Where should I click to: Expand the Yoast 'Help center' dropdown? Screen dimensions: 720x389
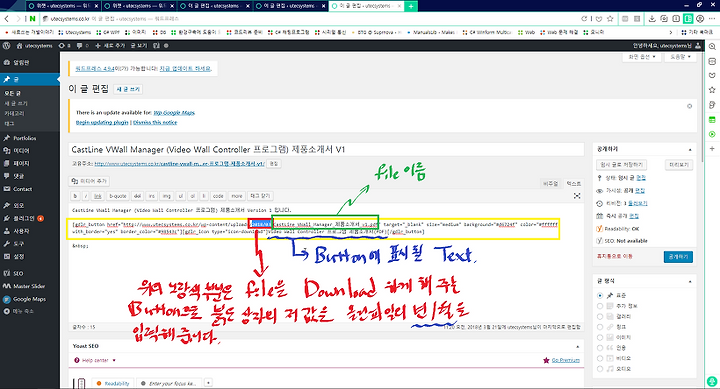[96, 361]
